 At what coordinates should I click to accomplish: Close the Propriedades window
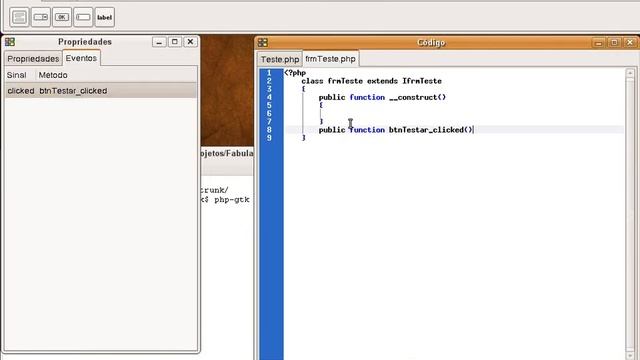pos(190,42)
